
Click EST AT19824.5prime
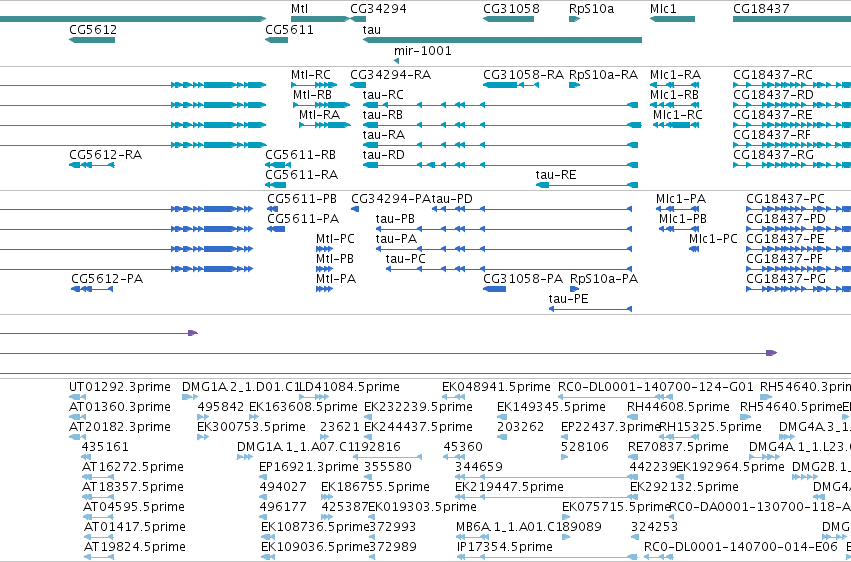pos(135,546)
